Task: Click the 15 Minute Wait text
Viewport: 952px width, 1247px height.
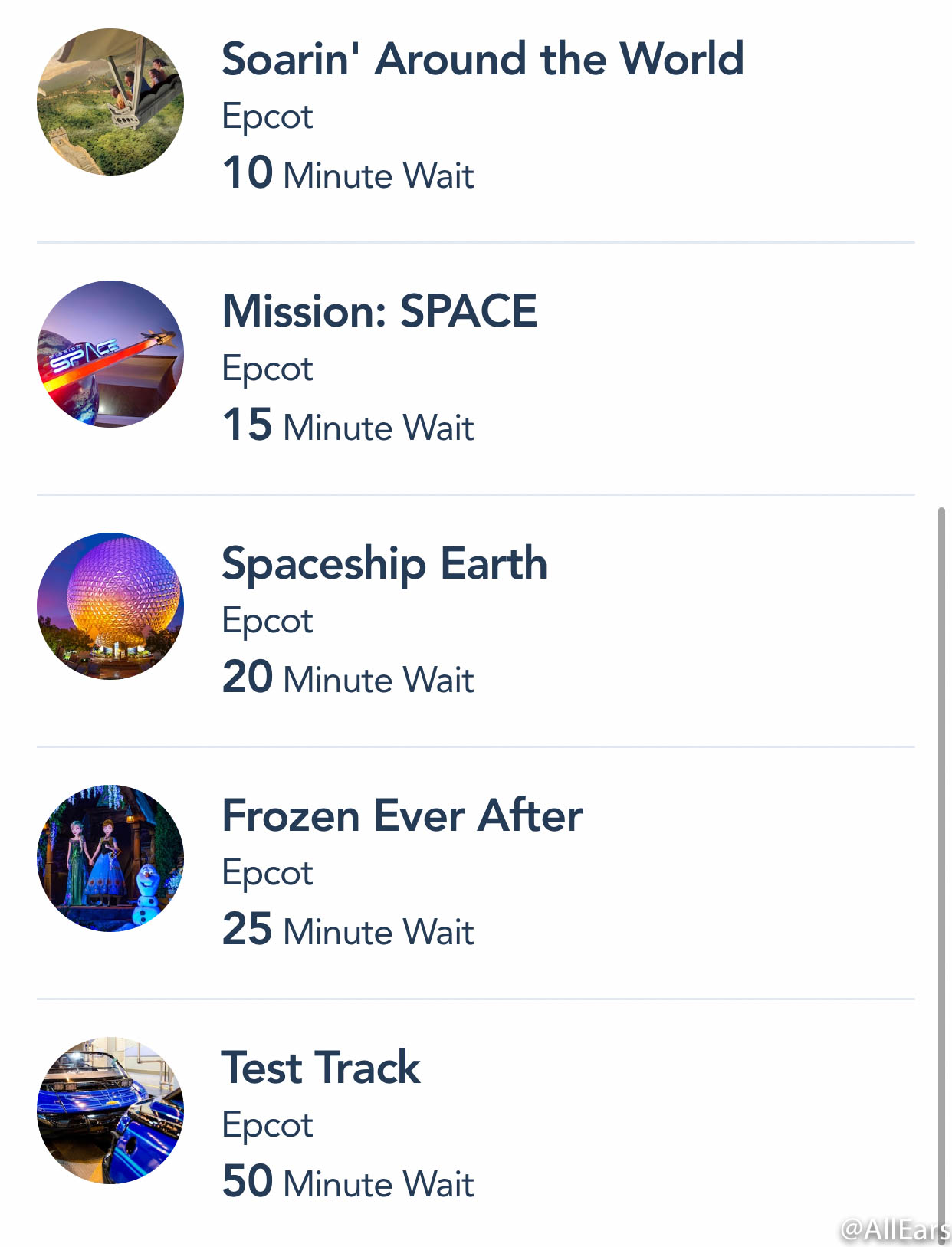Action: [x=348, y=425]
